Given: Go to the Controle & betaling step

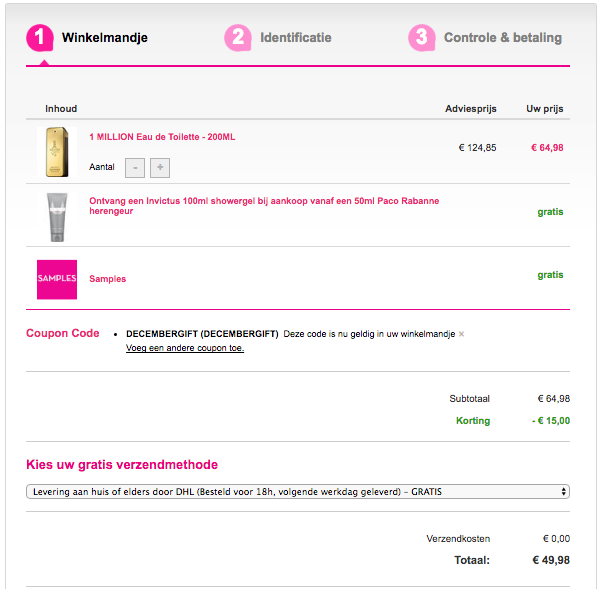Looking at the screenshot, I should point(503,38).
